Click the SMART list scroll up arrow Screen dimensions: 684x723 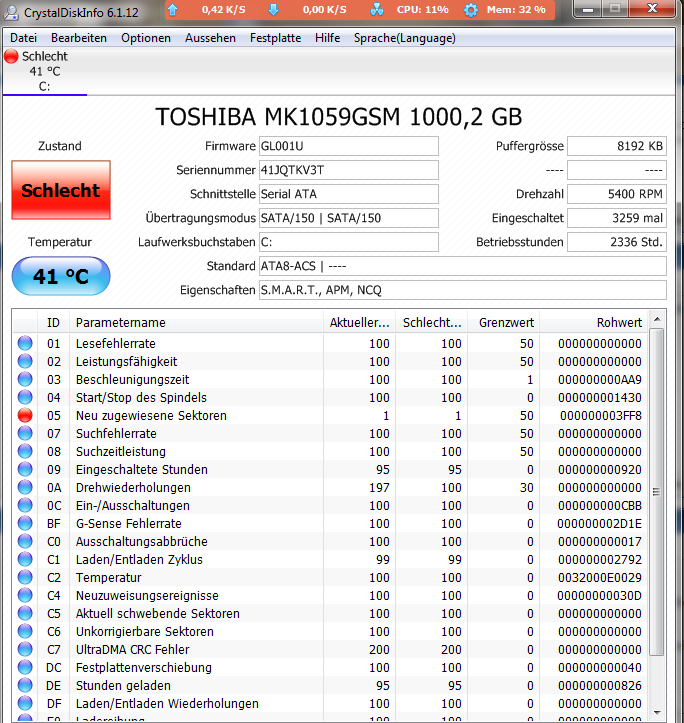[x=657, y=319]
